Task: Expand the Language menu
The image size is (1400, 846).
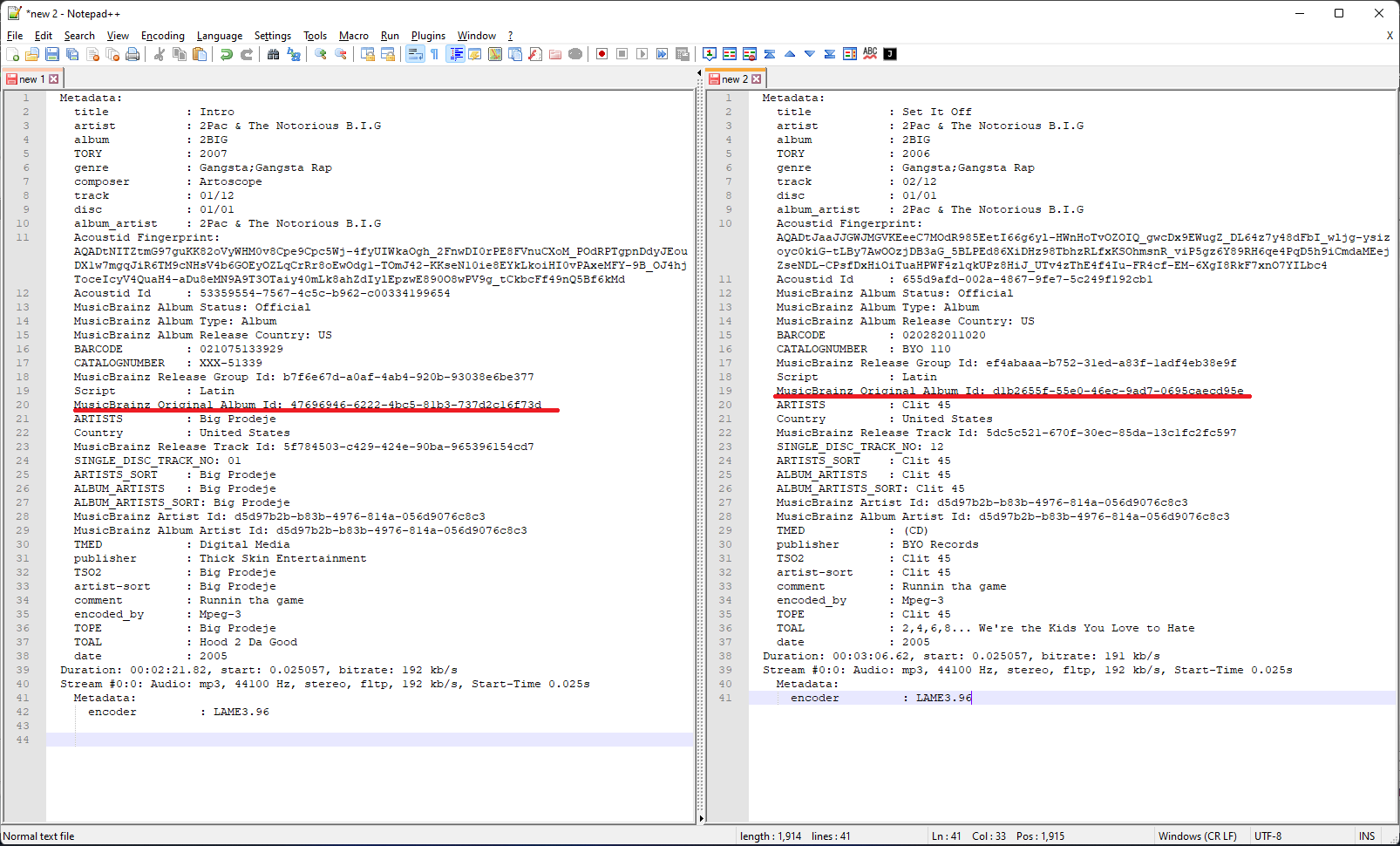Action: click(x=220, y=36)
